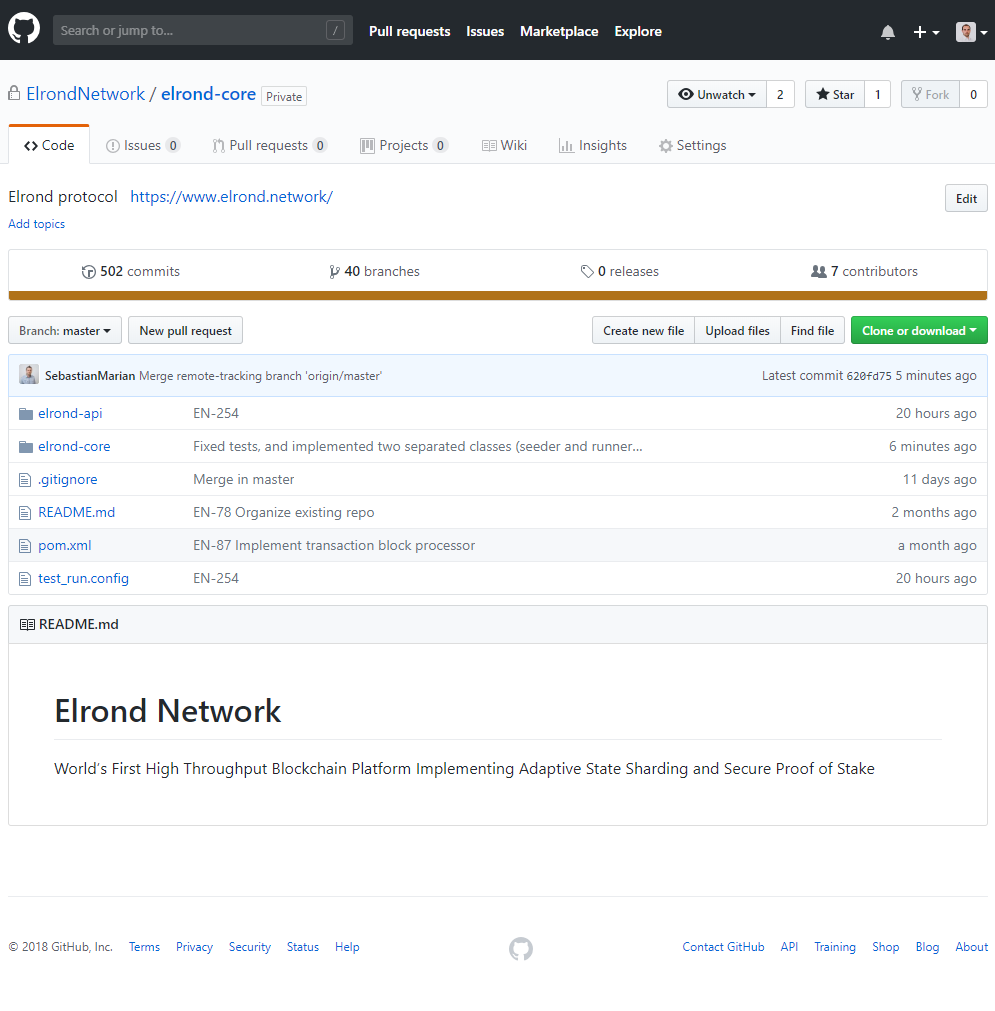Viewport: 995px width, 1011px height.
Task: Open SebastianMarian author link
Action: point(90,376)
